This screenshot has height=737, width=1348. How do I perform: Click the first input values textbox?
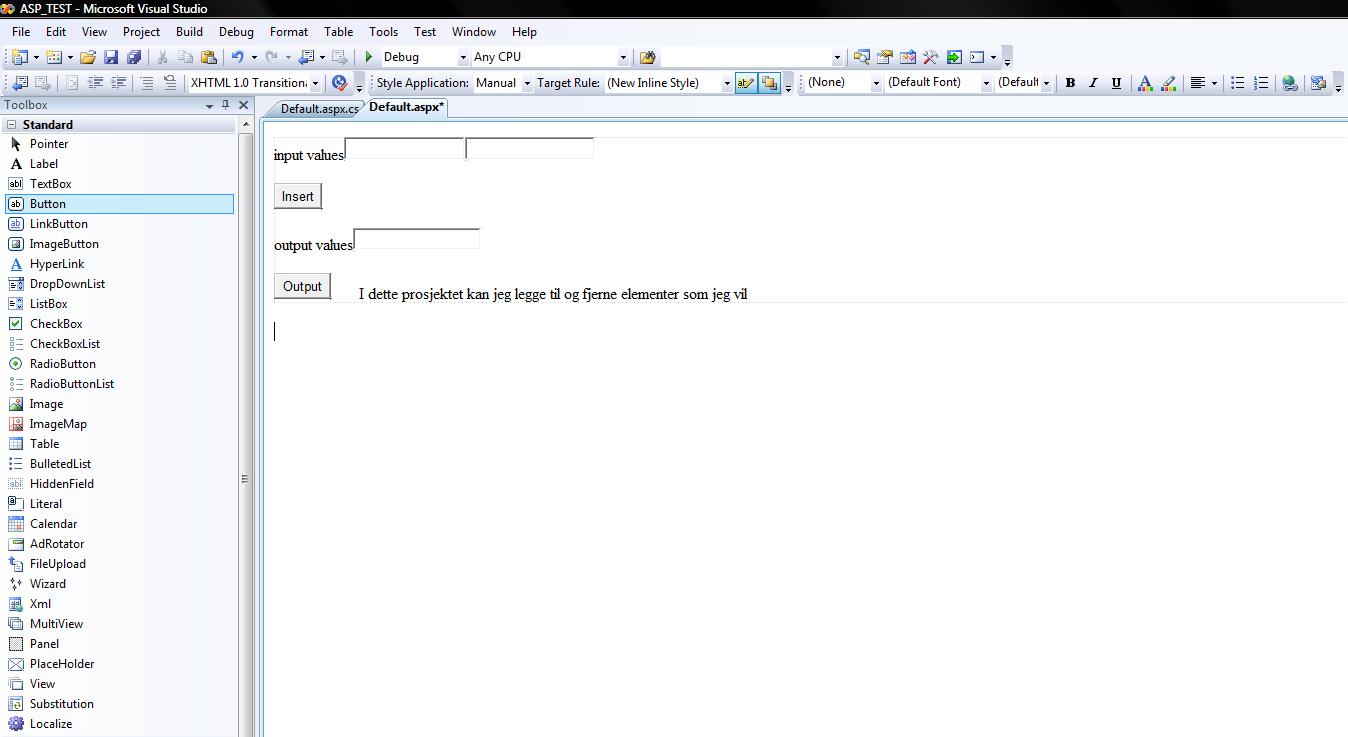(405, 149)
